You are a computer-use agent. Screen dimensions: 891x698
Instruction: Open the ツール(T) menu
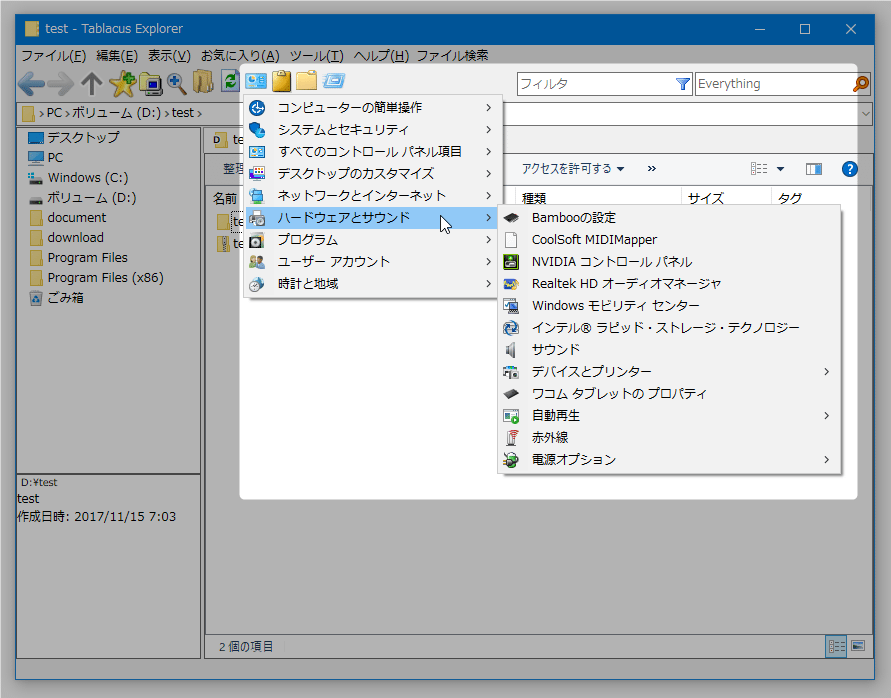(317, 56)
